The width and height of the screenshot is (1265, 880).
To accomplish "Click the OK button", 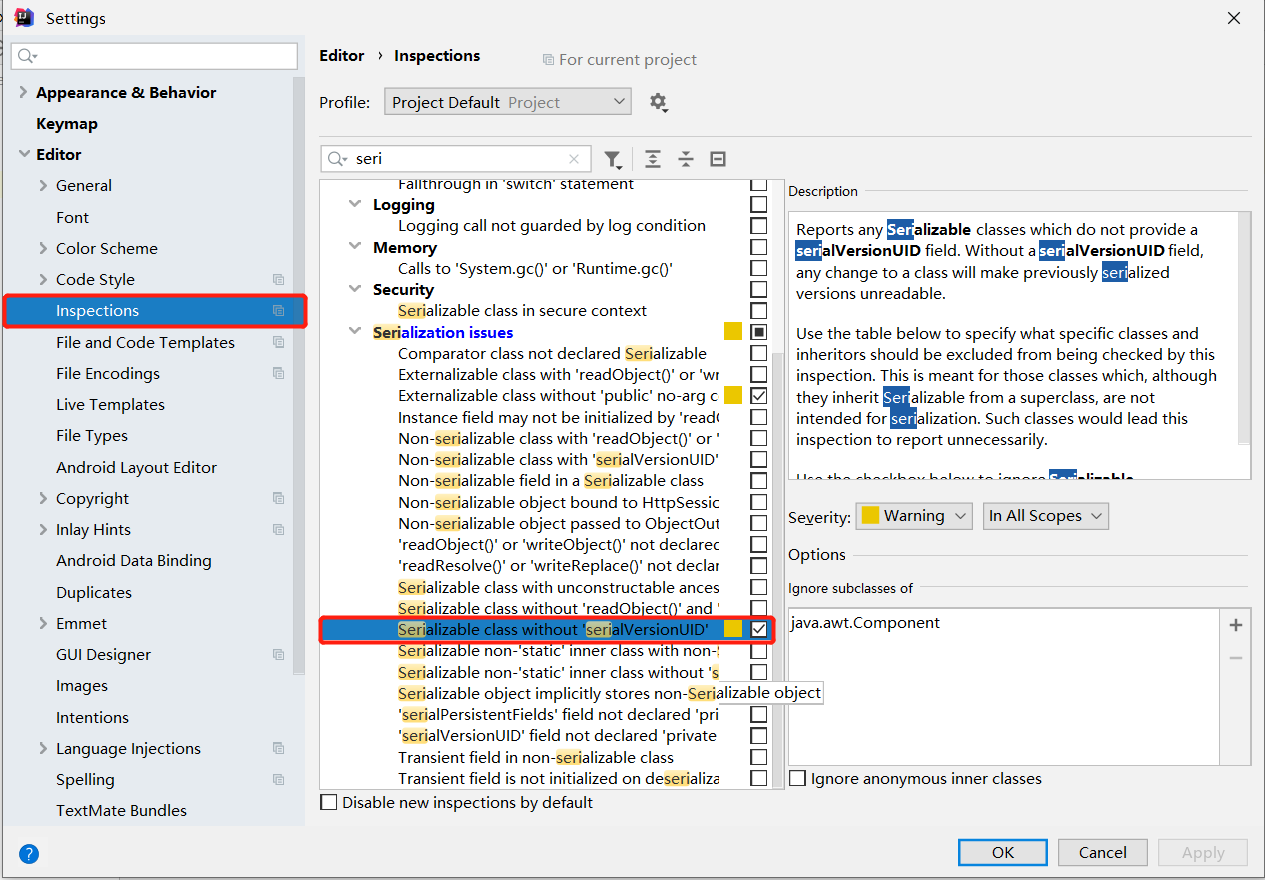I will (x=1003, y=853).
